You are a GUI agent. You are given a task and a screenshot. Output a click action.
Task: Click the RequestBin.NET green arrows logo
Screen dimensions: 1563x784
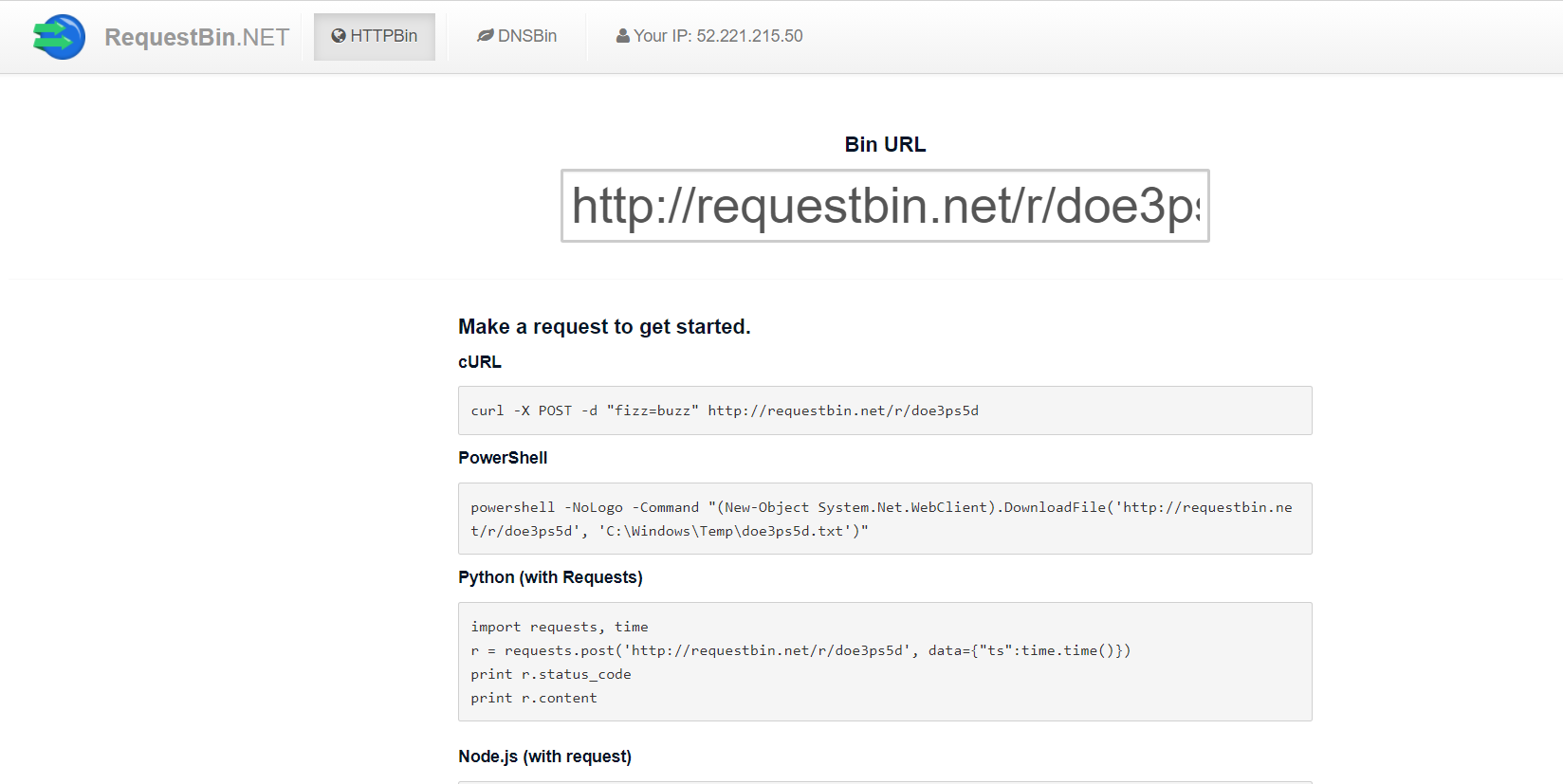pyautogui.click(x=58, y=36)
